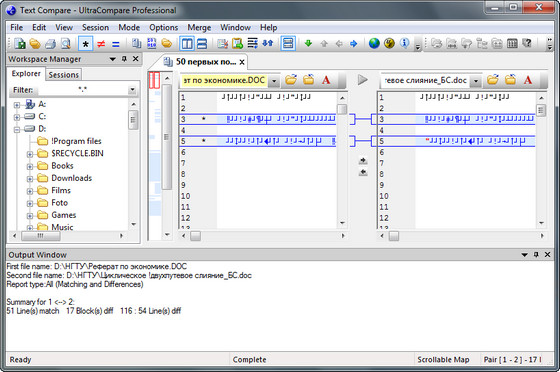Open the Options menu
This screenshot has height=372, width=560.
[164, 27]
